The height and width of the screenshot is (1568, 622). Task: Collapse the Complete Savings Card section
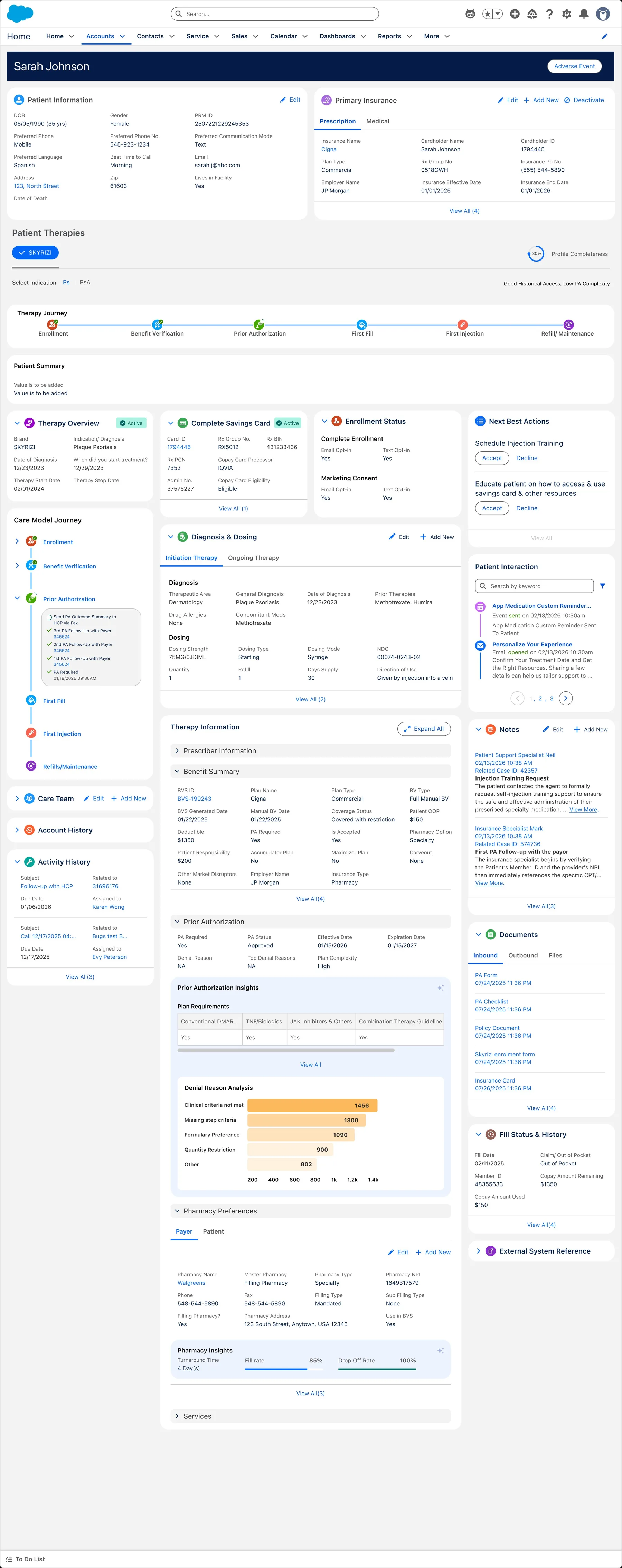point(170,423)
